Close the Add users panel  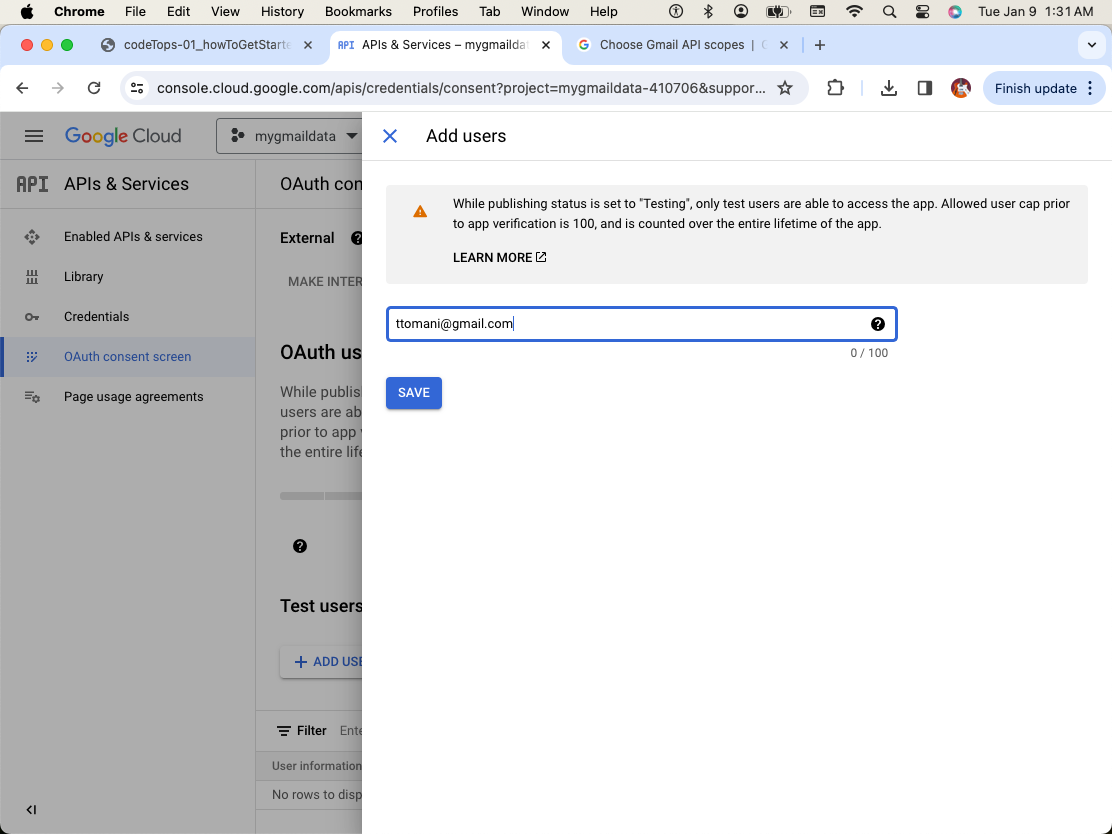[389, 136]
